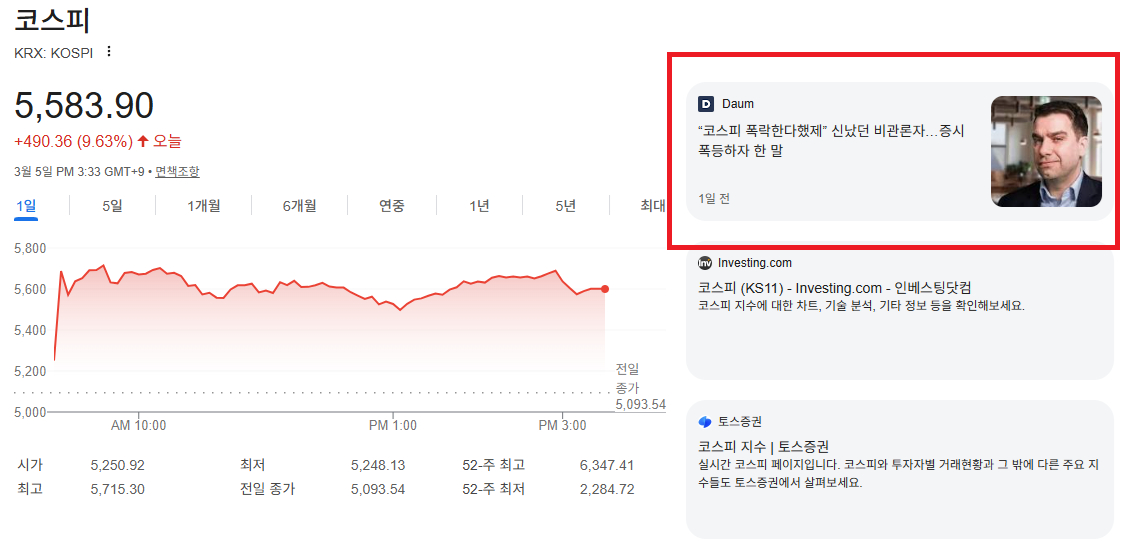This screenshot has width=1124, height=551.
Task: Click the red endpoint dot on chart
Action: tap(605, 289)
